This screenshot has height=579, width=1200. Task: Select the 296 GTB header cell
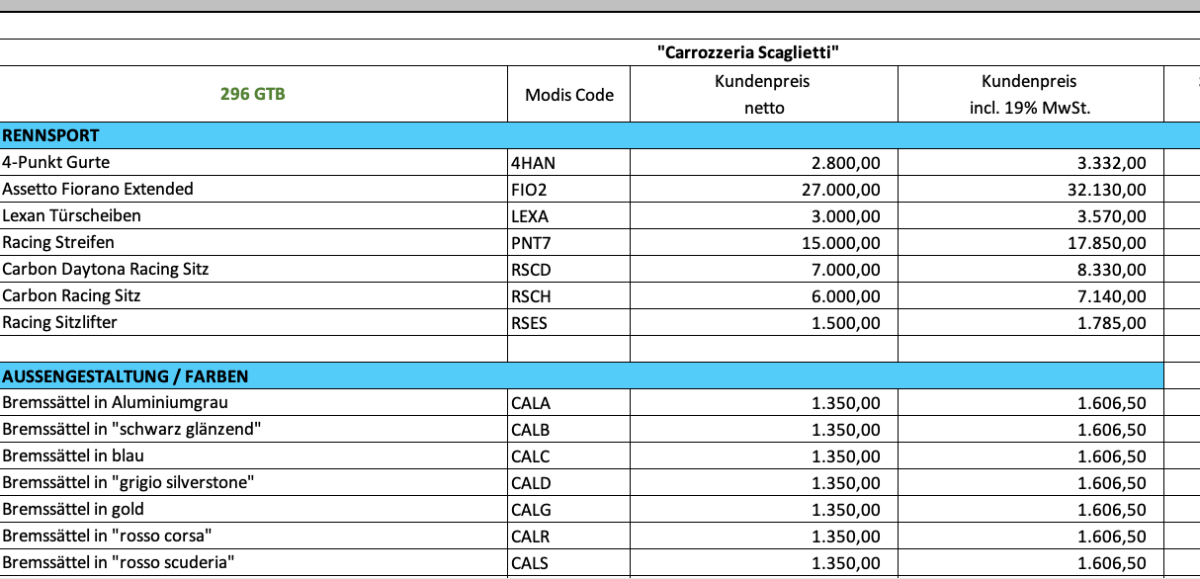[253, 94]
